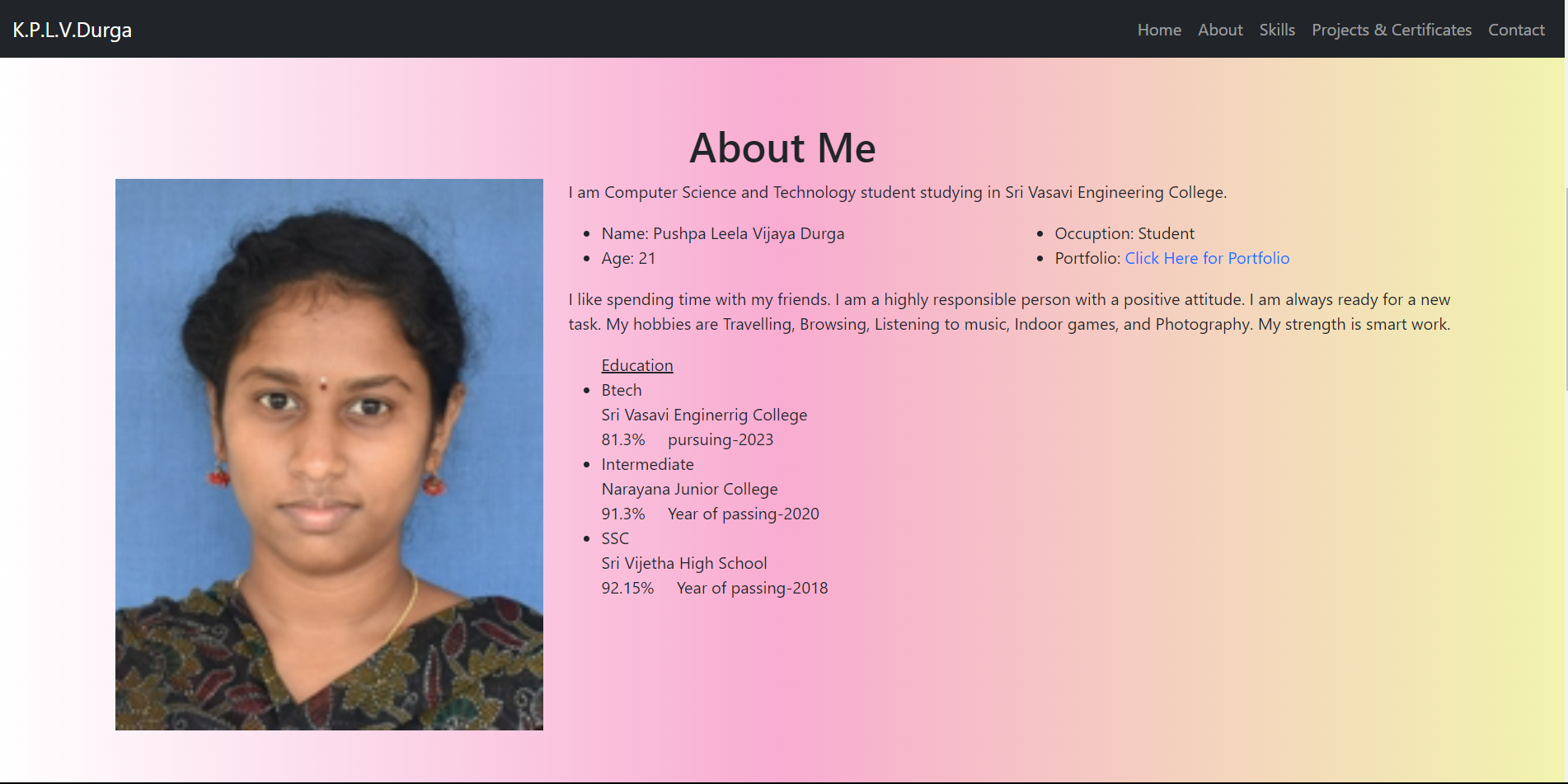Select the Intermediate education entry
The image size is (1568, 784).
647,464
